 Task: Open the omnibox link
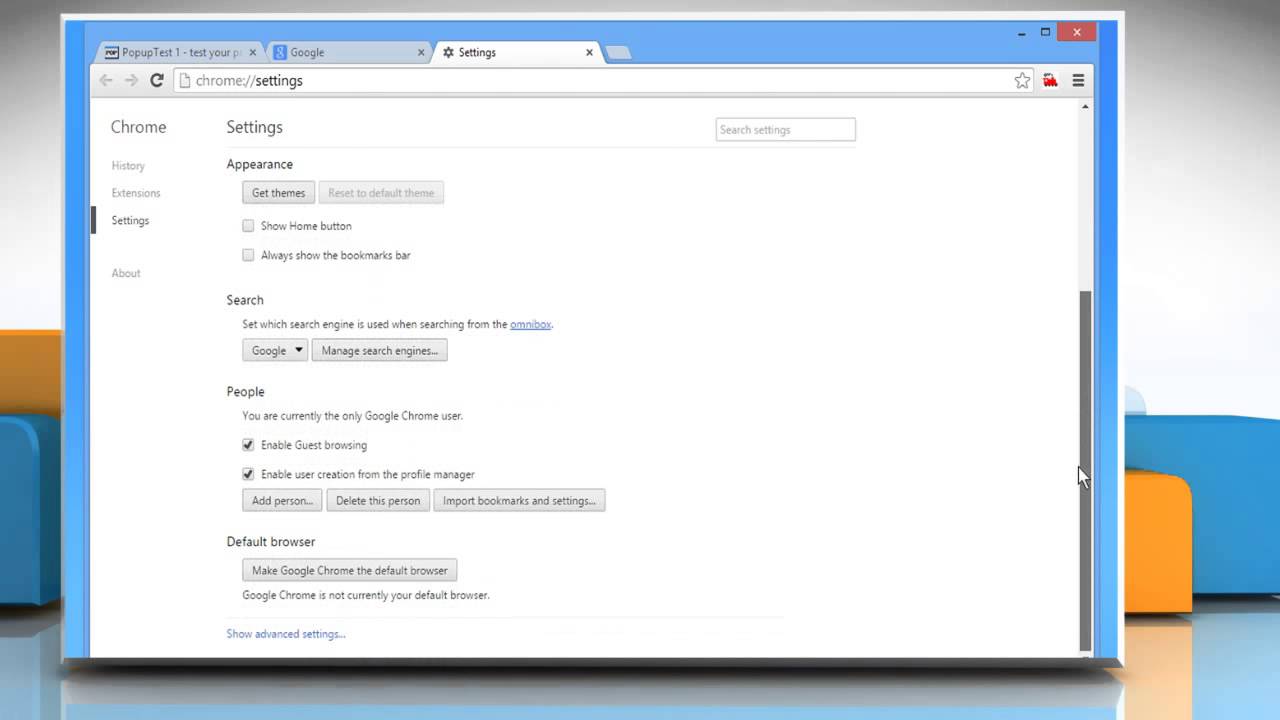(x=530, y=324)
